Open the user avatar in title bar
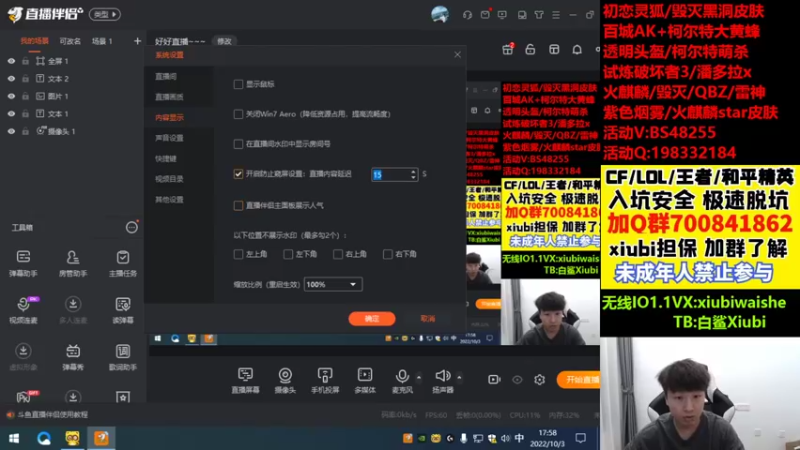Viewport: 800px width, 450px height. (x=439, y=14)
